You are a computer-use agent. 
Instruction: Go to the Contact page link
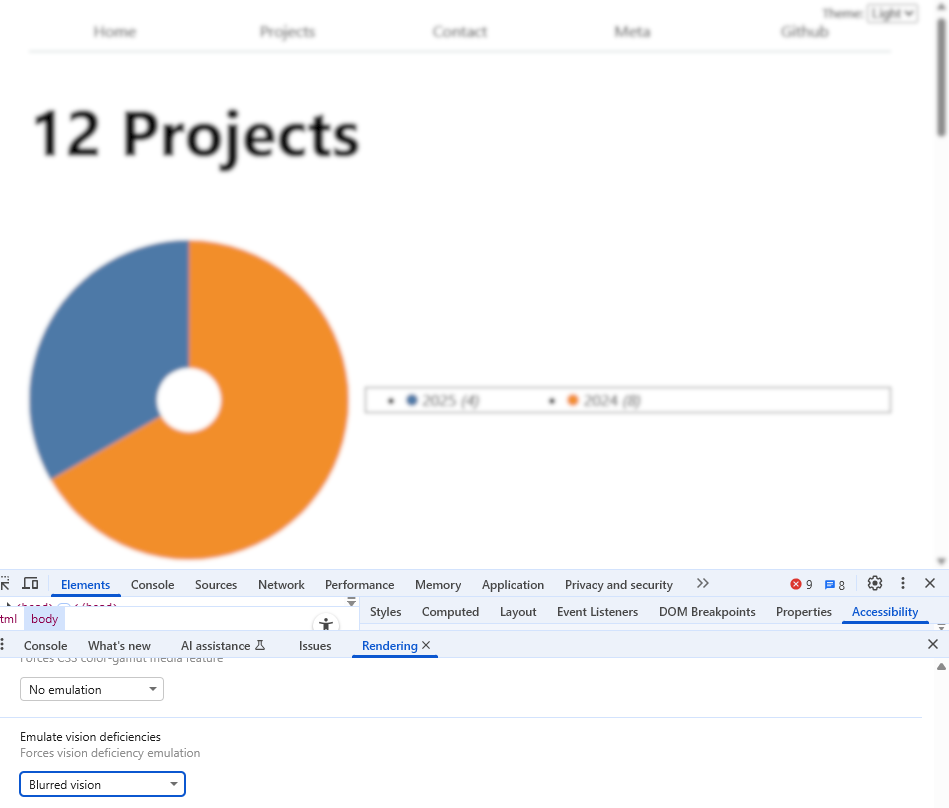[460, 32]
